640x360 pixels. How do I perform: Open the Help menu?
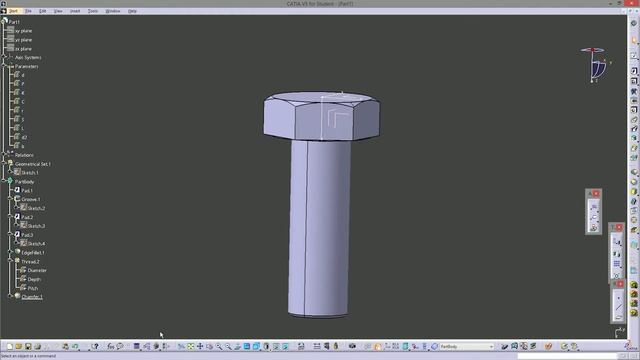(x=132, y=11)
